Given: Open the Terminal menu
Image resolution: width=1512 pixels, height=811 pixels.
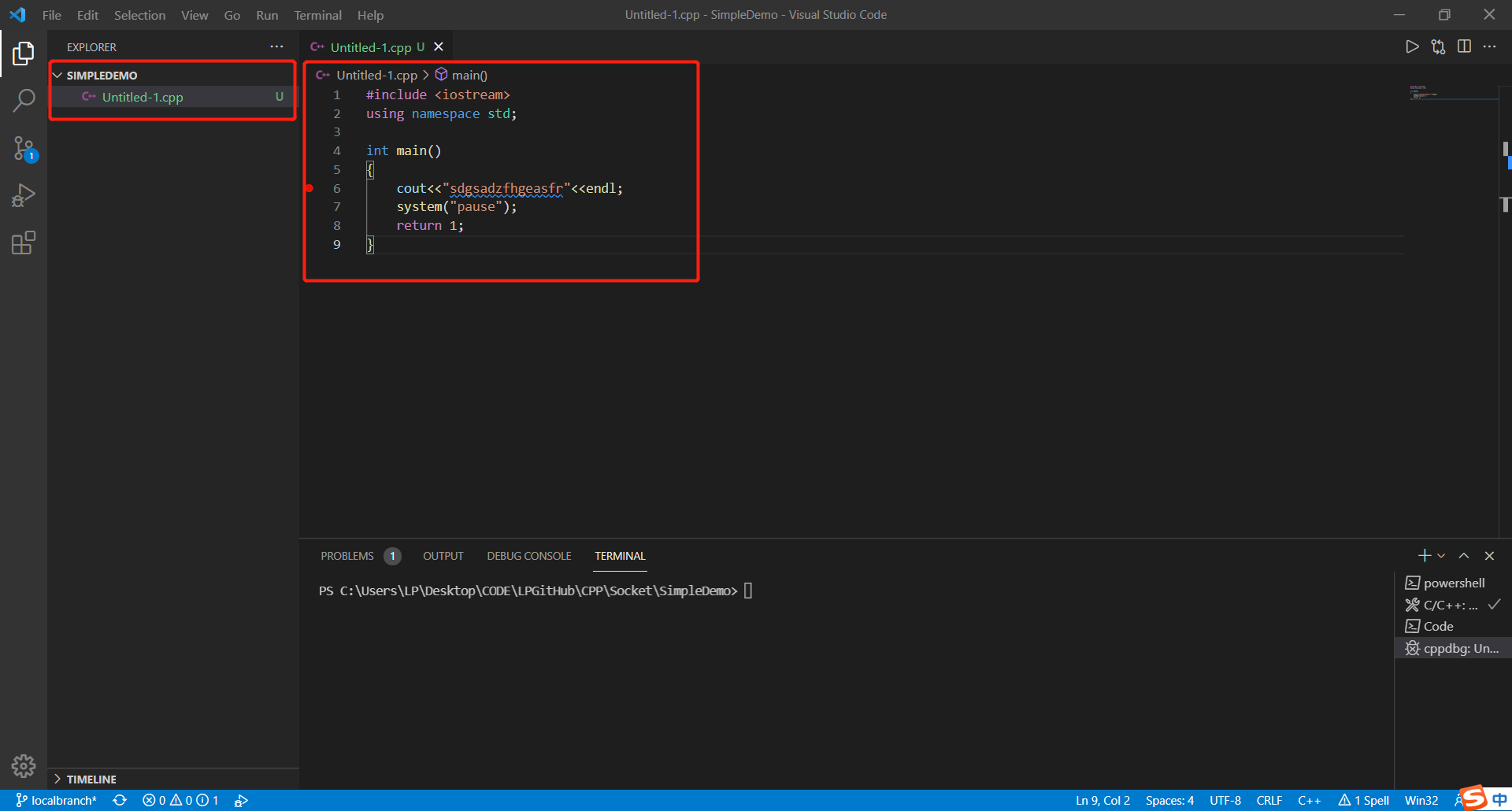Looking at the screenshot, I should (x=318, y=15).
